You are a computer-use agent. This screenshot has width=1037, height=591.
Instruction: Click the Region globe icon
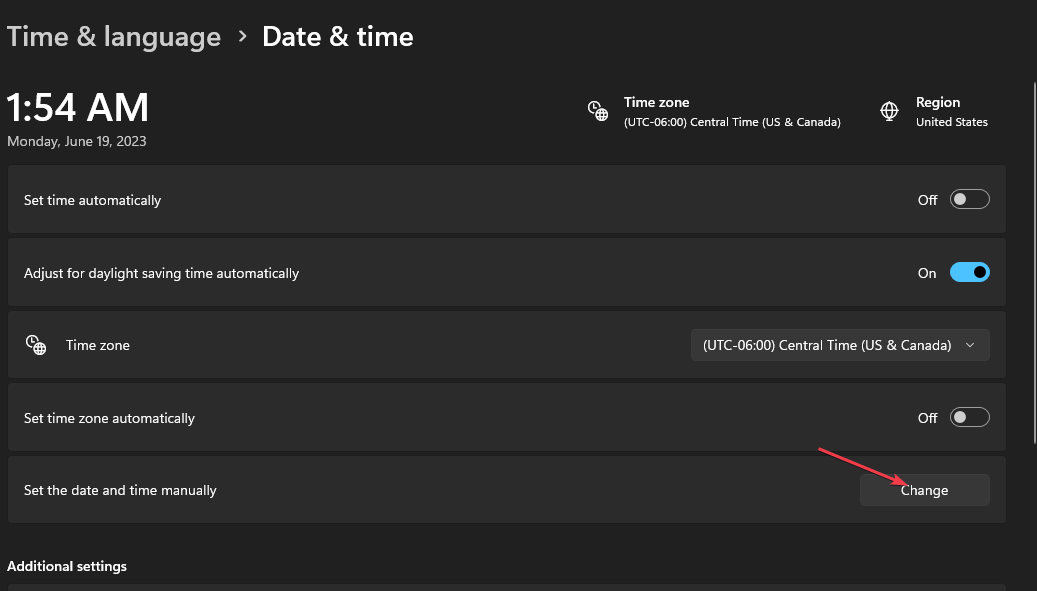(890, 111)
